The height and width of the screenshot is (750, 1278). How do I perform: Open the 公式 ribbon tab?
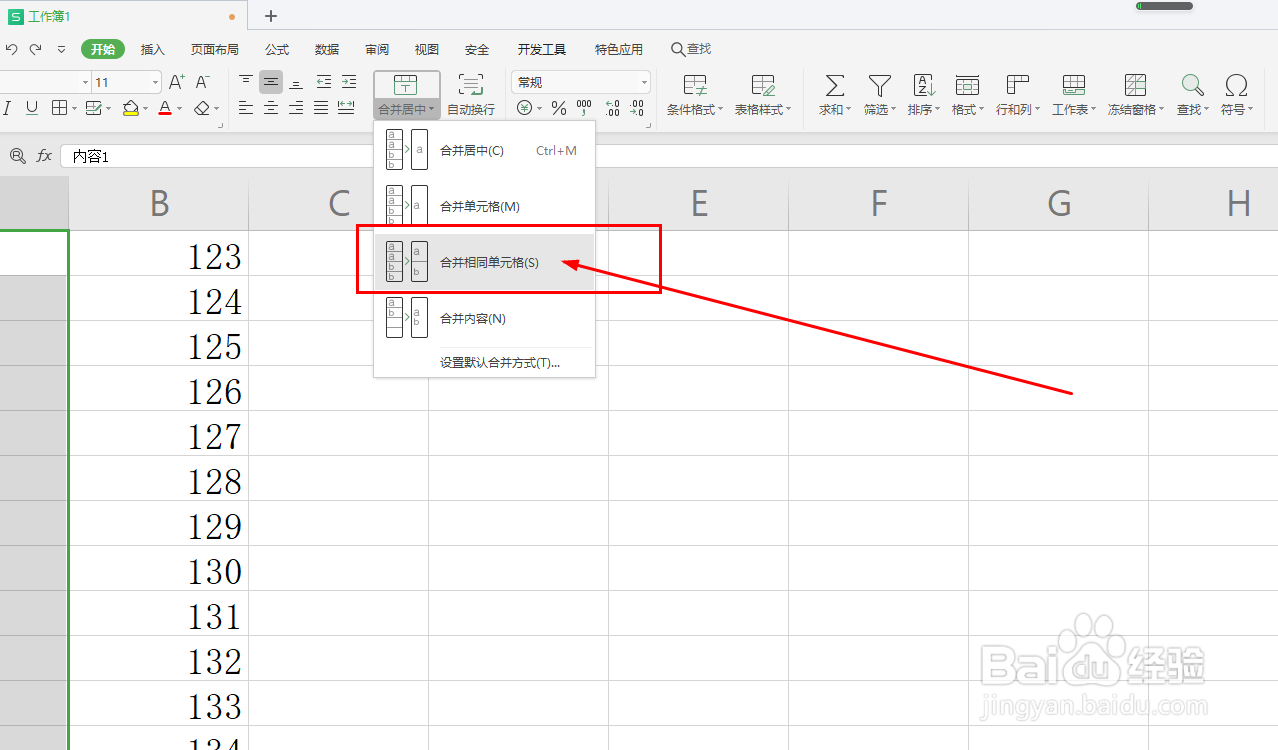pos(277,49)
